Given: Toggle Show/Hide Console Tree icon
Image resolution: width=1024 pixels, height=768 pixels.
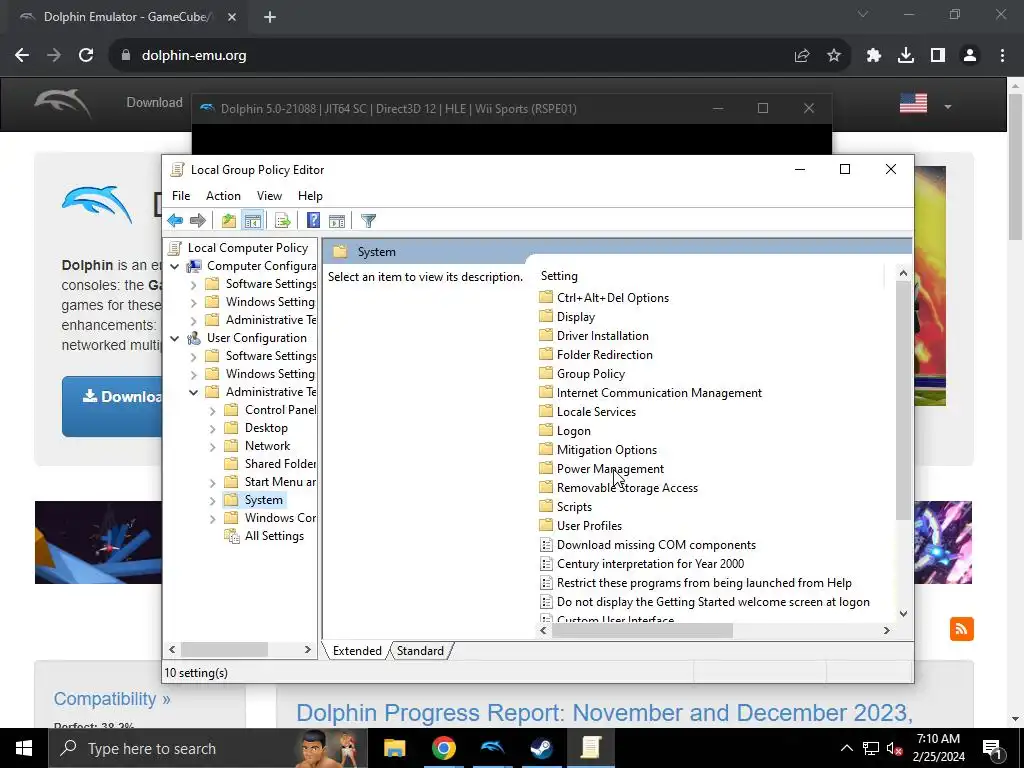Looking at the screenshot, I should [253, 221].
